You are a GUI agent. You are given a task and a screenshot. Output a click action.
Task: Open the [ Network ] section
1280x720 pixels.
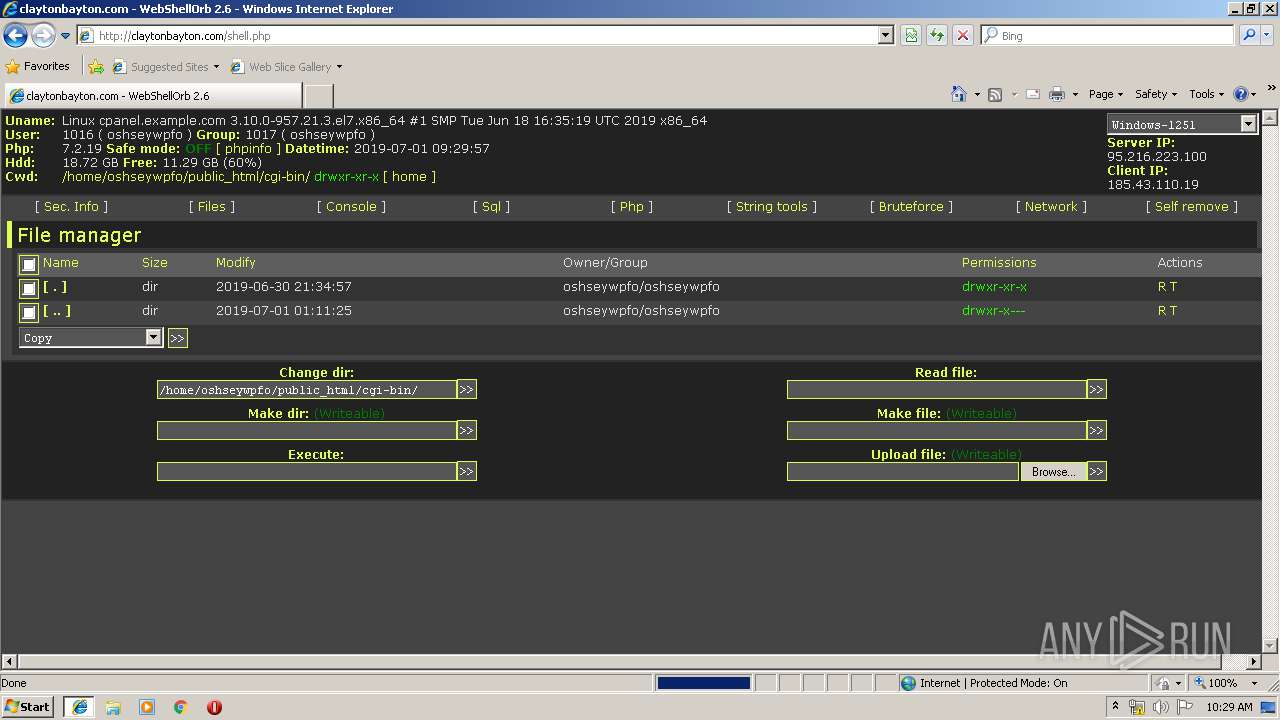1051,207
